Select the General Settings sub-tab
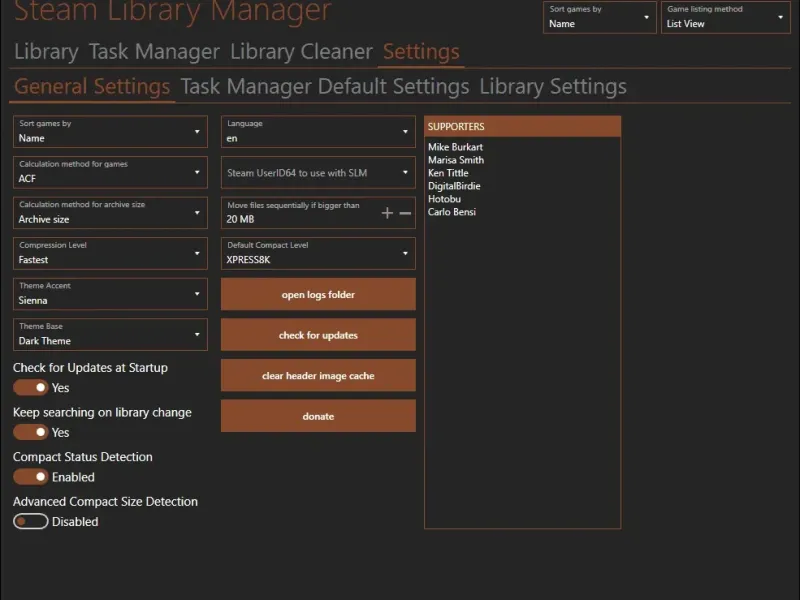Screen dimensions: 800x600 coord(92,87)
